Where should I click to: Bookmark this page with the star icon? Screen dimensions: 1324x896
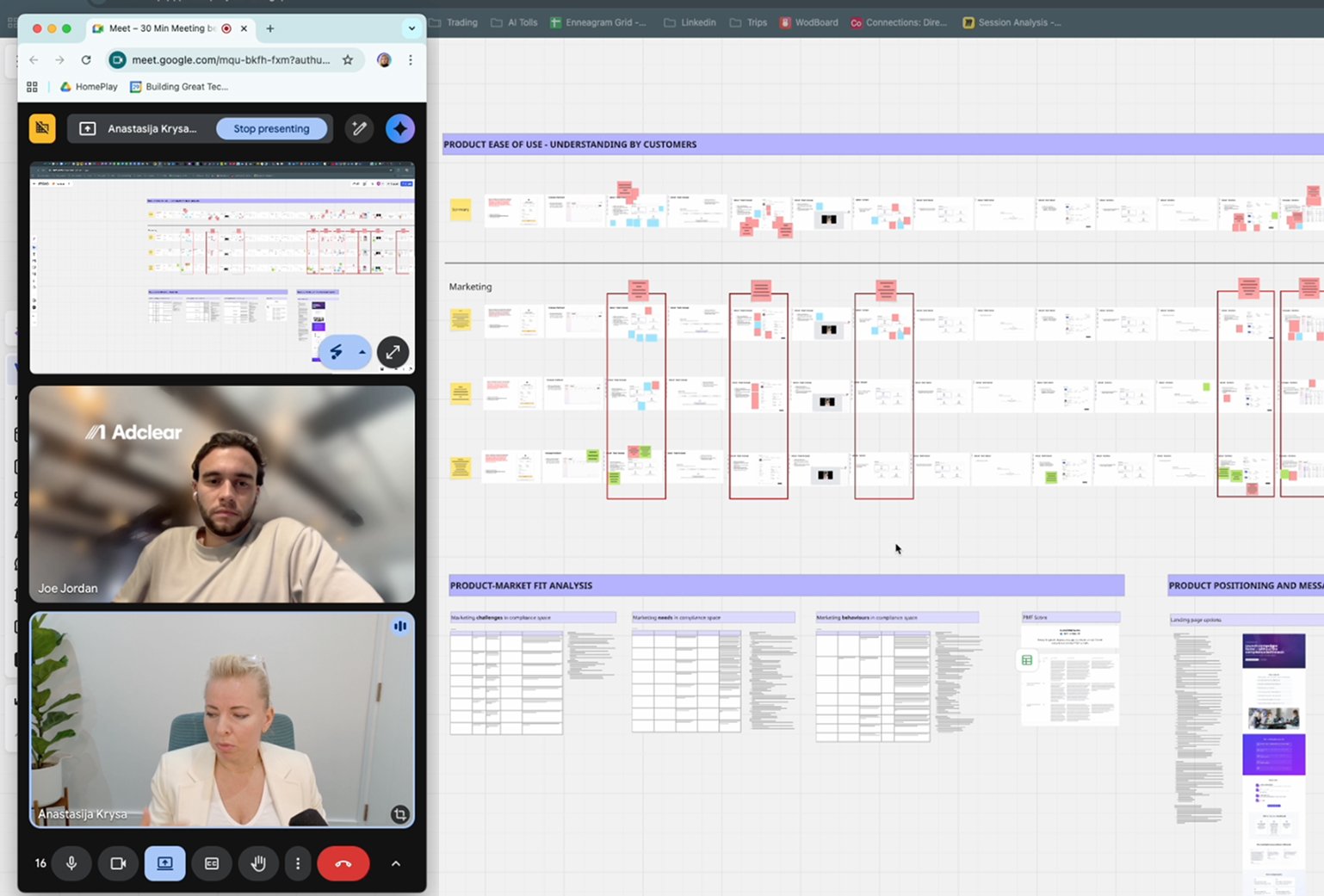point(348,59)
